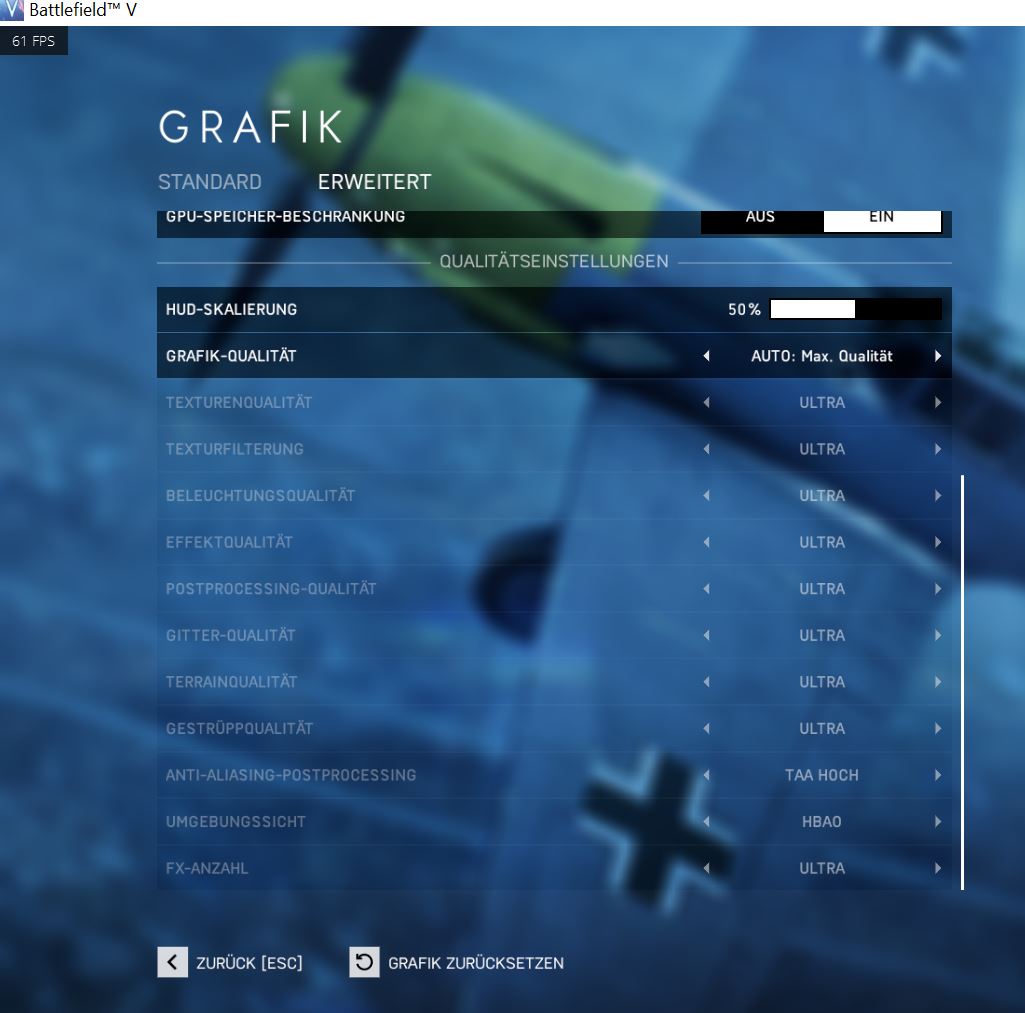Click right arrow for Postprocessing-Qualität

(x=938, y=589)
